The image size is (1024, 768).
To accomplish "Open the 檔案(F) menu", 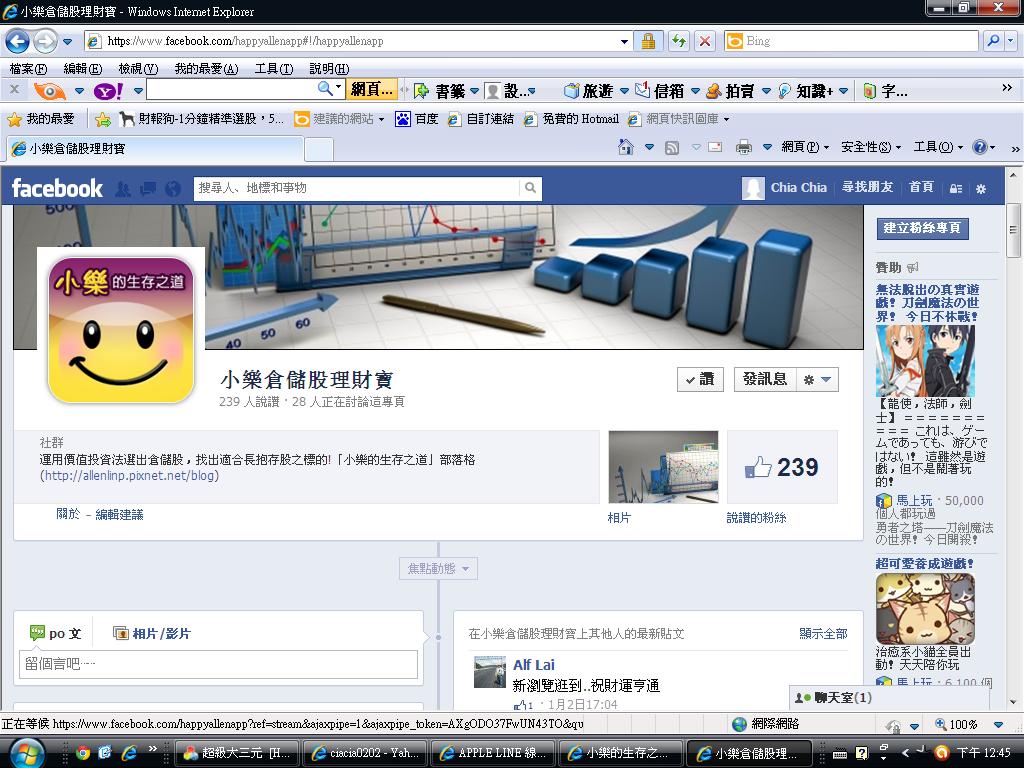I will click(28, 69).
